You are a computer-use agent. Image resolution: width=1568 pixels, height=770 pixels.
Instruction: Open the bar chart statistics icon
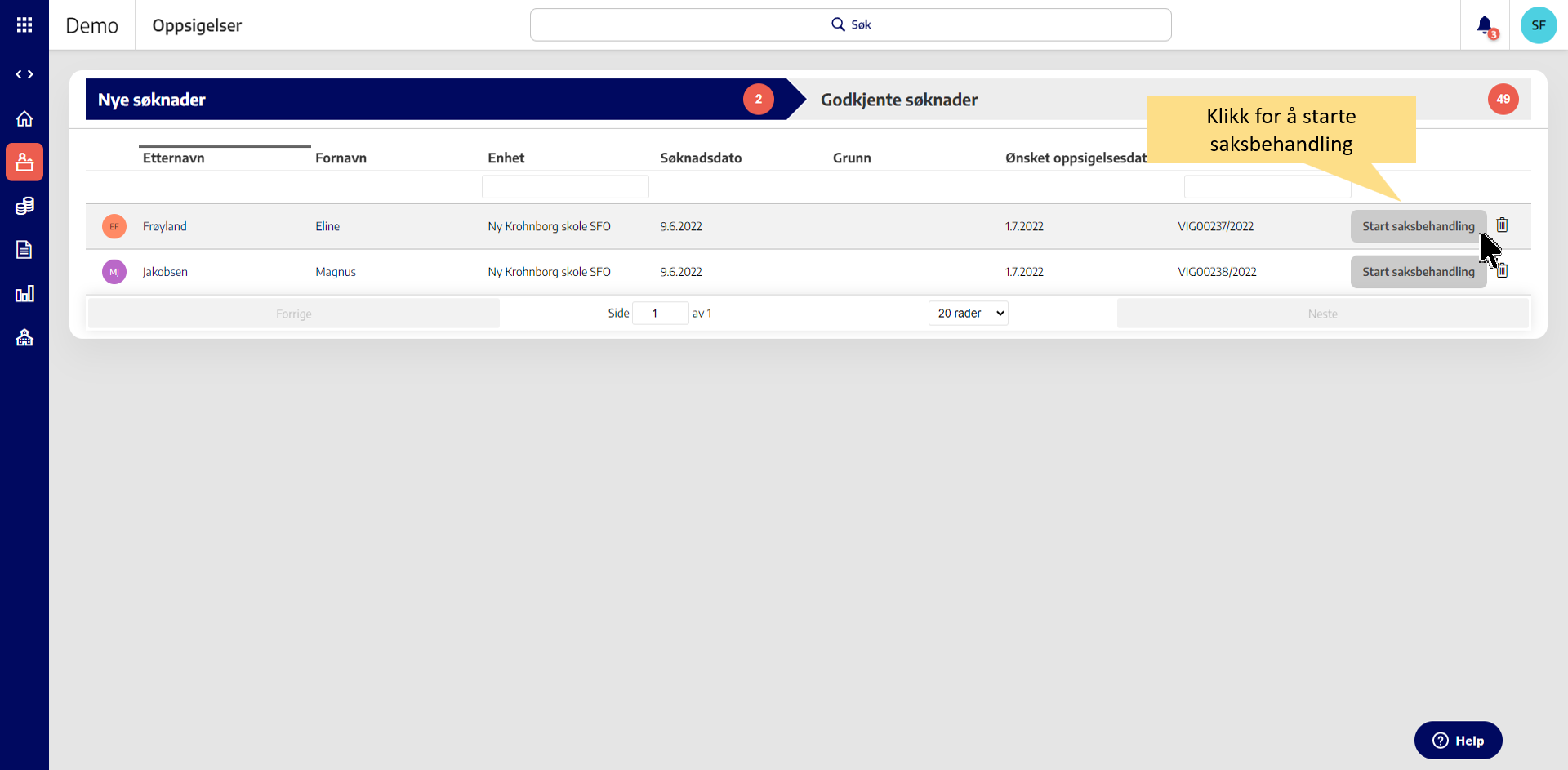click(24, 294)
